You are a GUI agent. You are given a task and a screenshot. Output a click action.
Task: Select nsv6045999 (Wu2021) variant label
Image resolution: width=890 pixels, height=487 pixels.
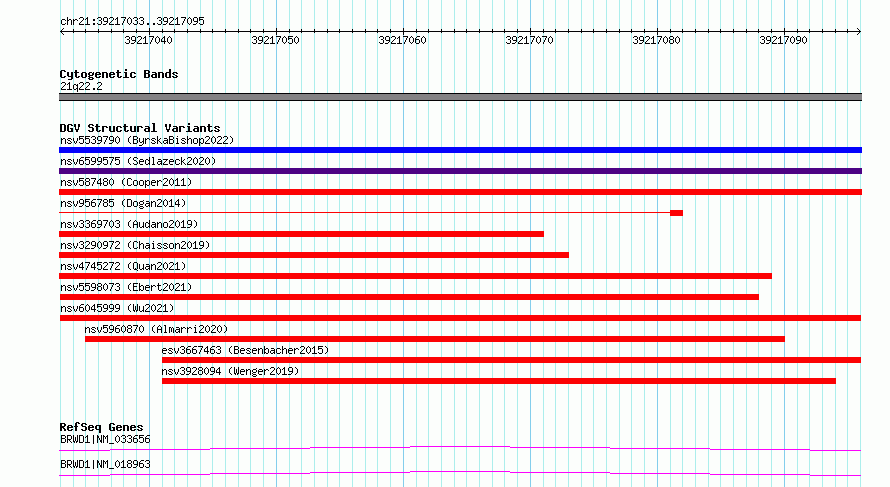coord(117,308)
